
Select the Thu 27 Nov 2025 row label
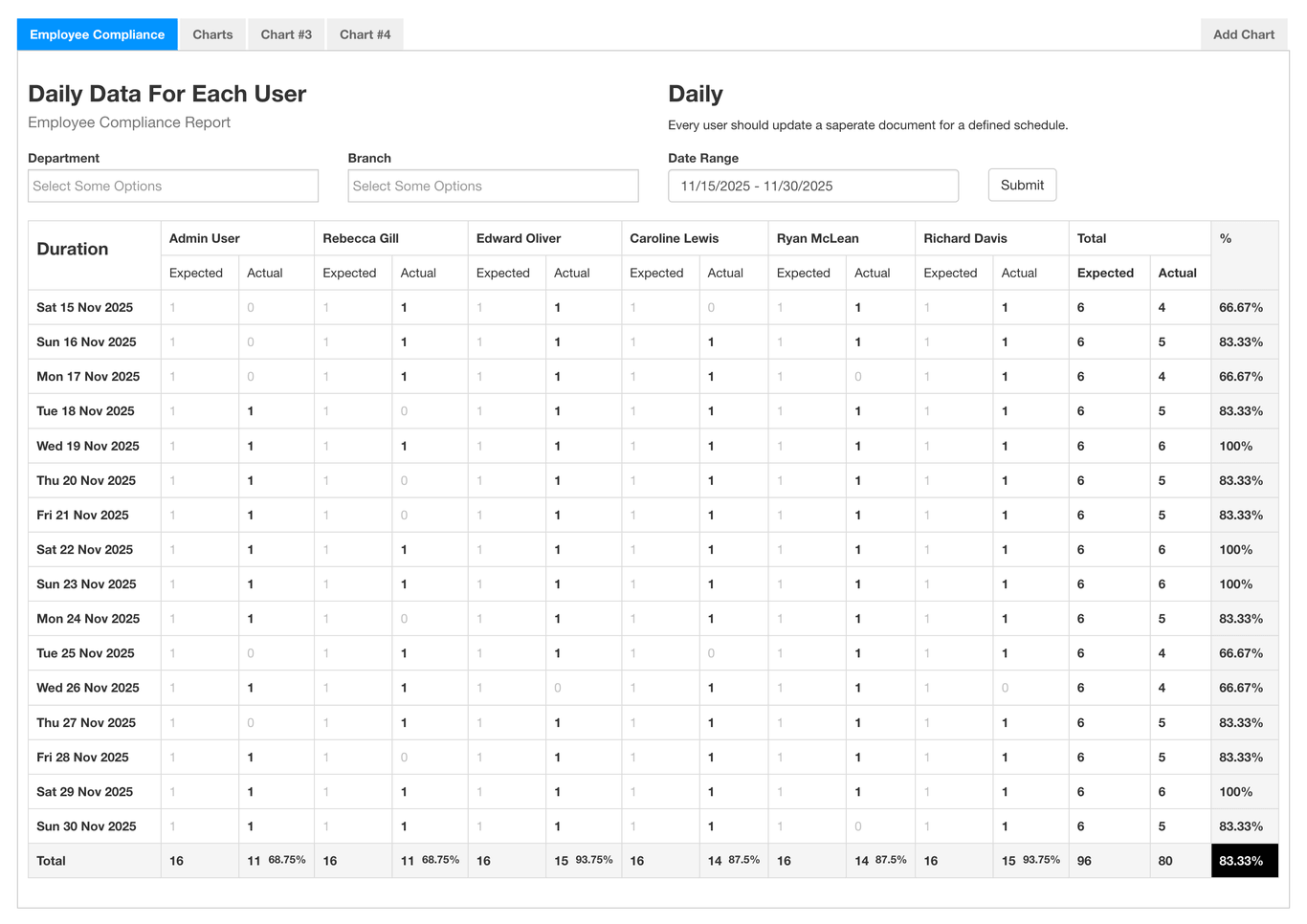coord(86,722)
